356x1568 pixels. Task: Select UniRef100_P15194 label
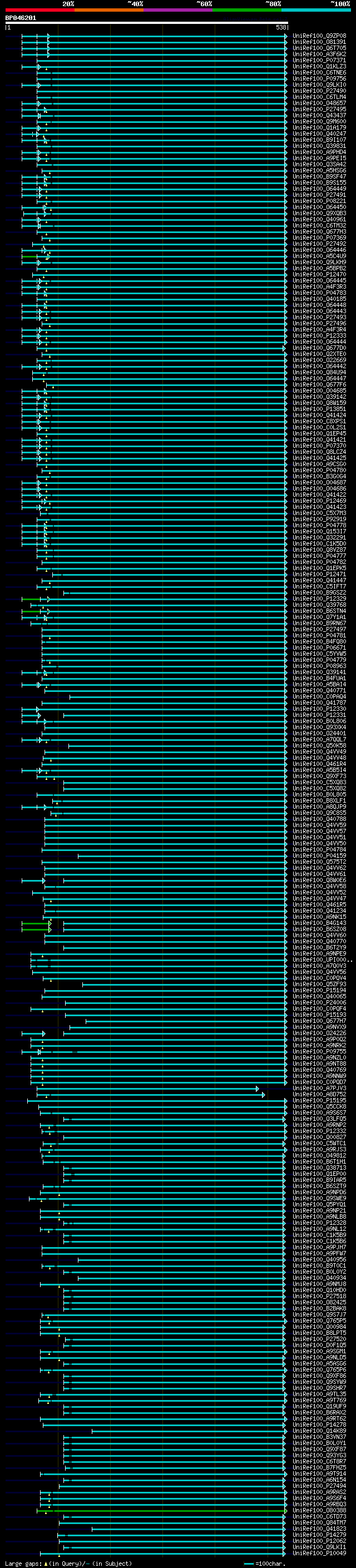[319, 990]
